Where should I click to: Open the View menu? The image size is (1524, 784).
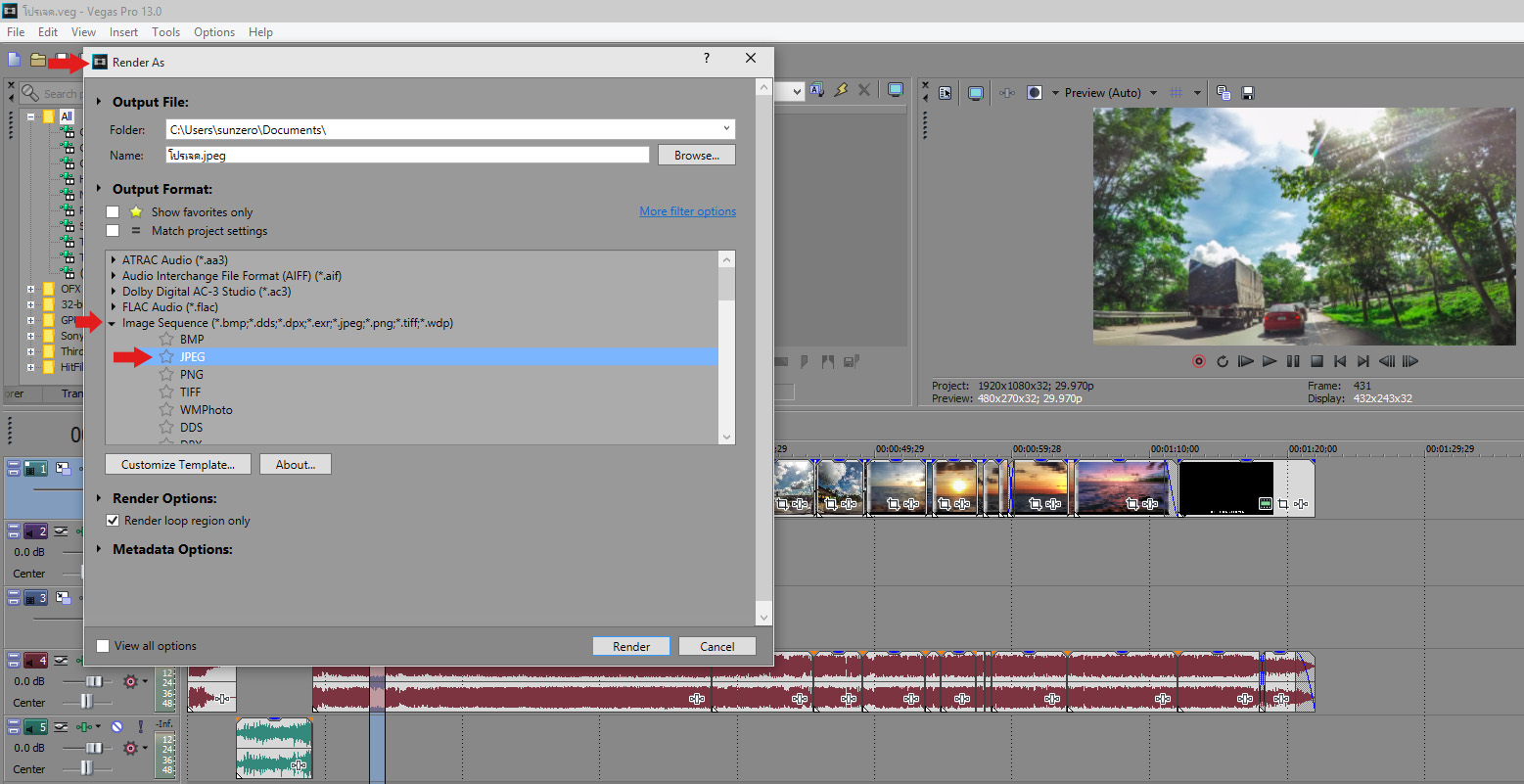[83, 32]
